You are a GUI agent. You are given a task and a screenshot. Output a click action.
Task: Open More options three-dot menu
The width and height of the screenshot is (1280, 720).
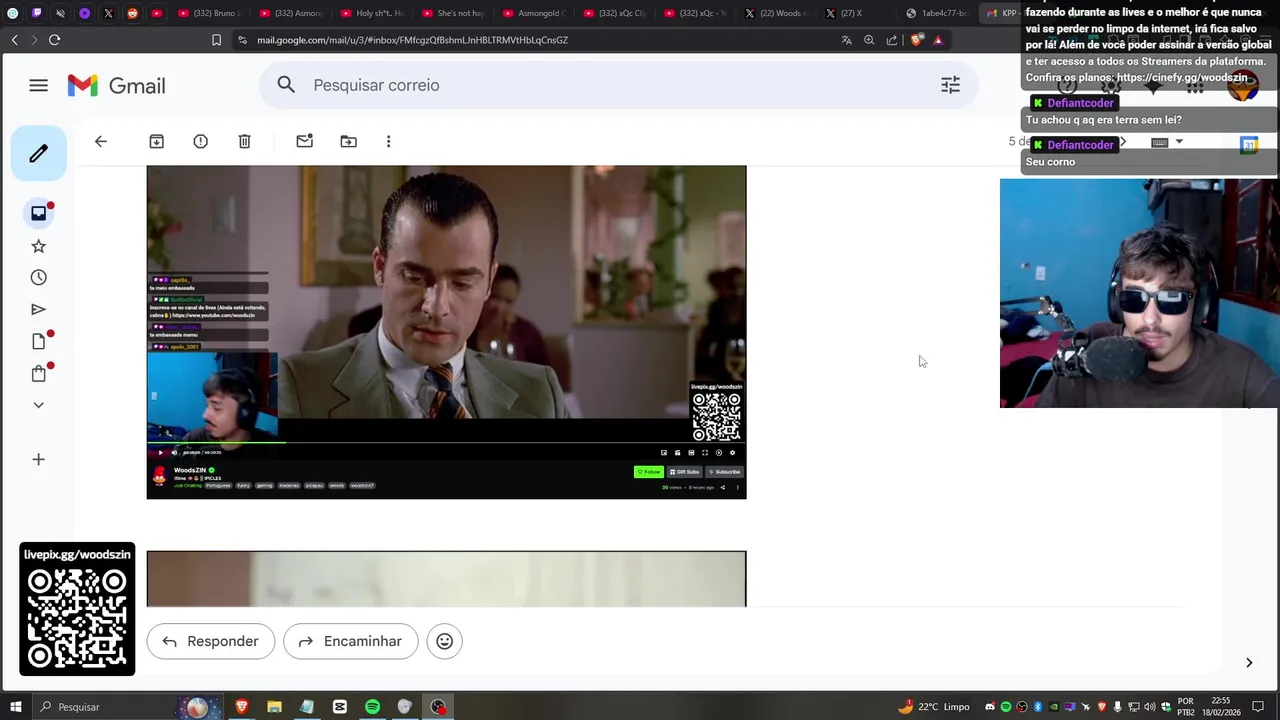(388, 141)
